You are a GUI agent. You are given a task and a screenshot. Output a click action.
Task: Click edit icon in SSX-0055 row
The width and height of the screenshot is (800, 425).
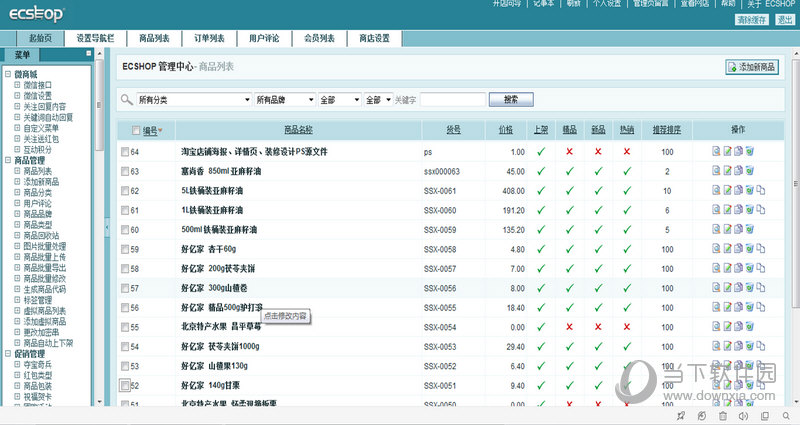(x=728, y=307)
